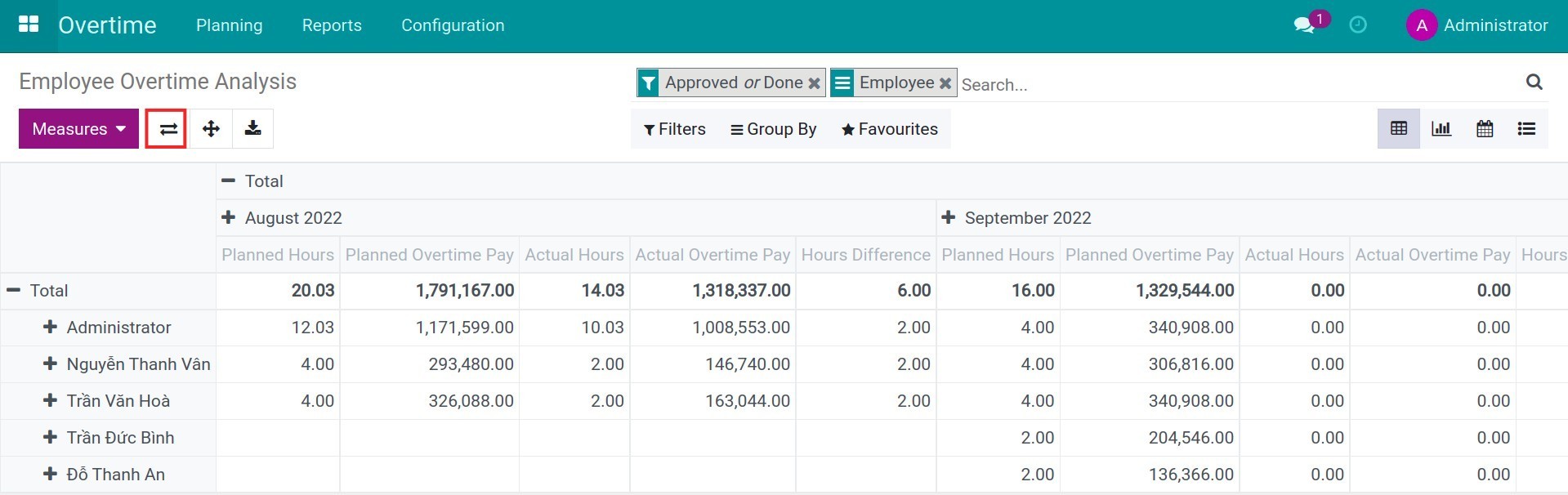Screen dimensions: 1568x495
Task: Sort by August Hours Difference header
Action: [866, 255]
